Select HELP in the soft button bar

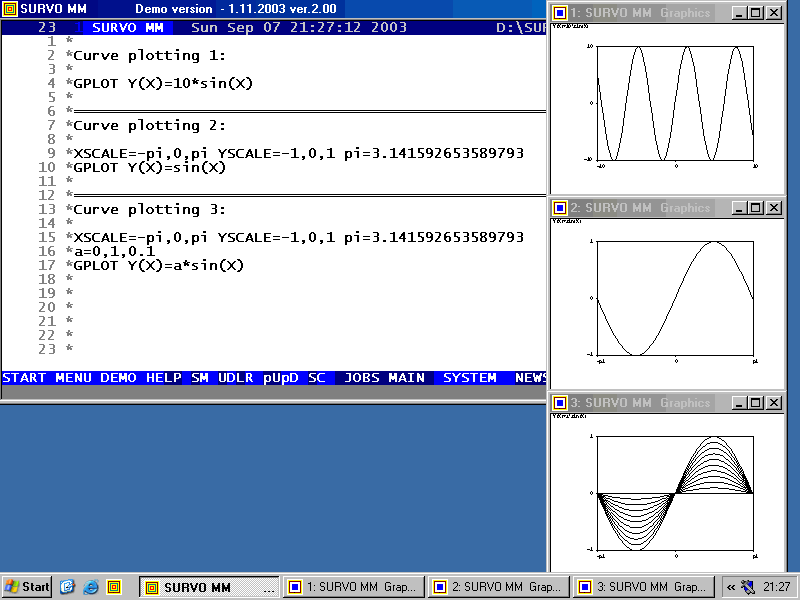tap(164, 378)
